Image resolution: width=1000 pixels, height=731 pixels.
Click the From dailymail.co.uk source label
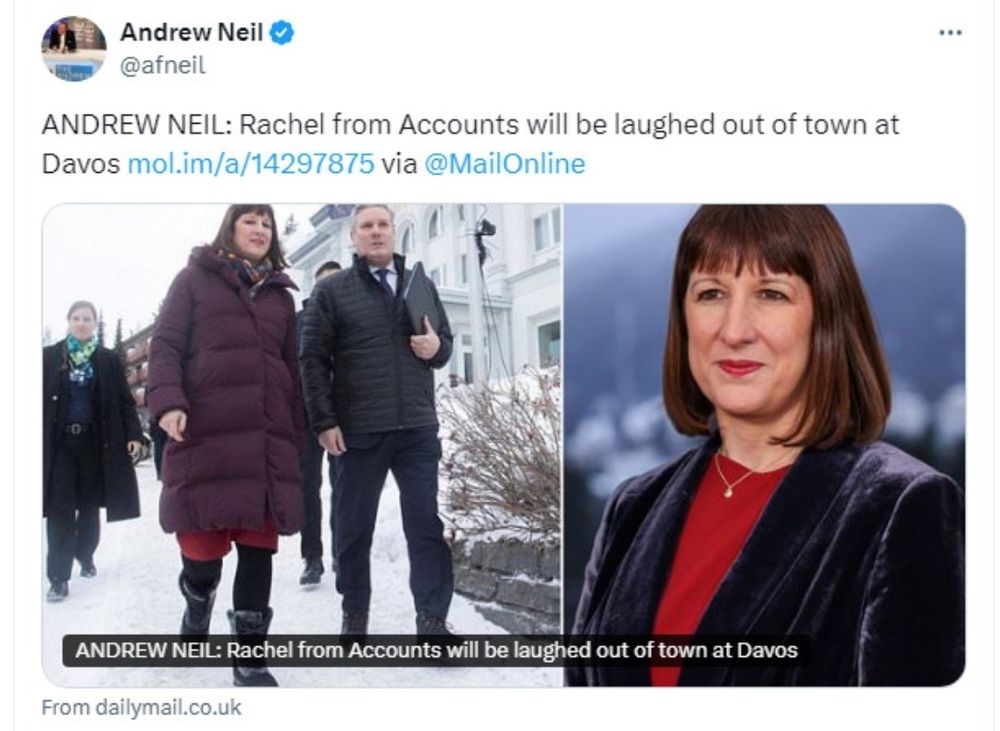click(x=142, y=707)
